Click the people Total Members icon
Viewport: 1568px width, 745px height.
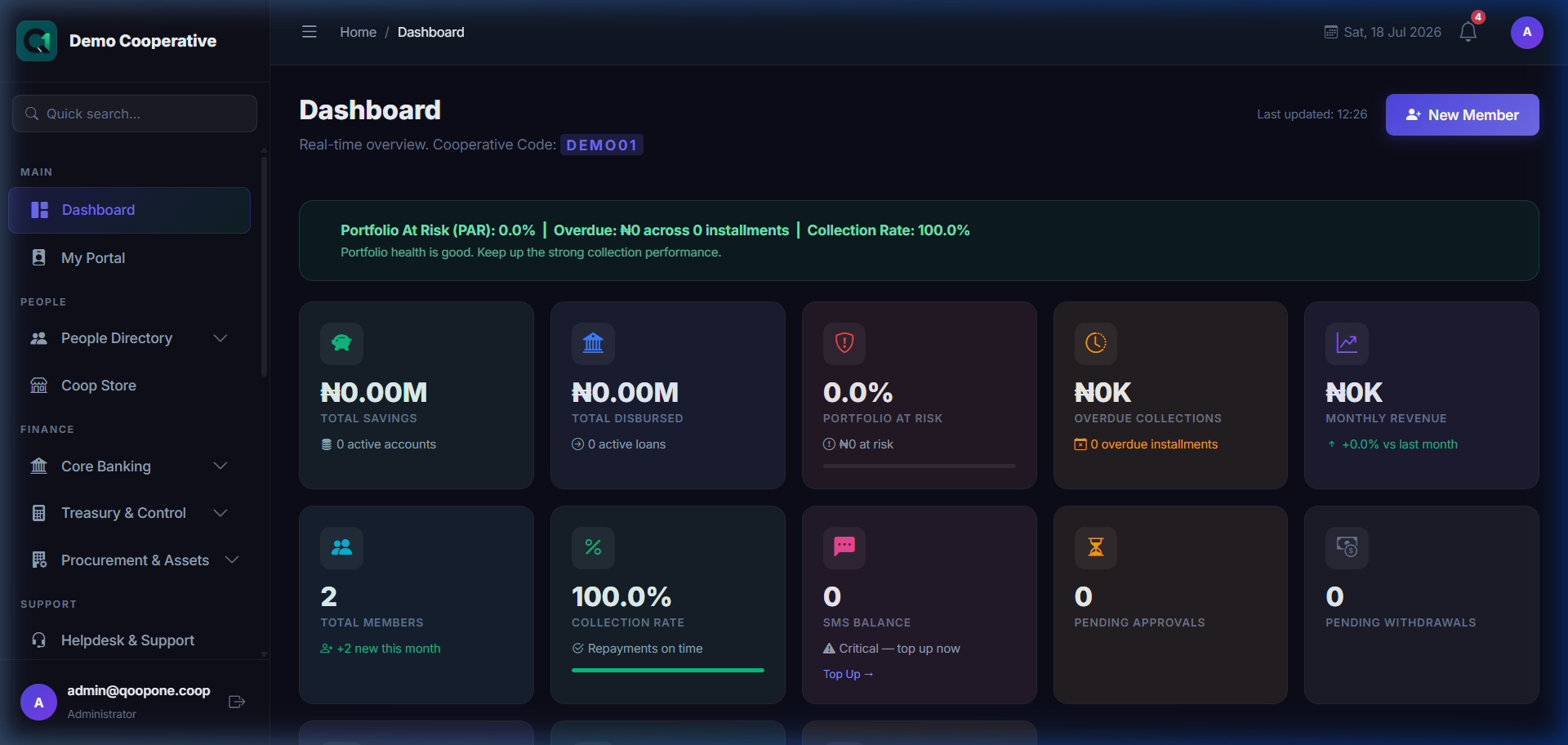[x=341, y=547]
